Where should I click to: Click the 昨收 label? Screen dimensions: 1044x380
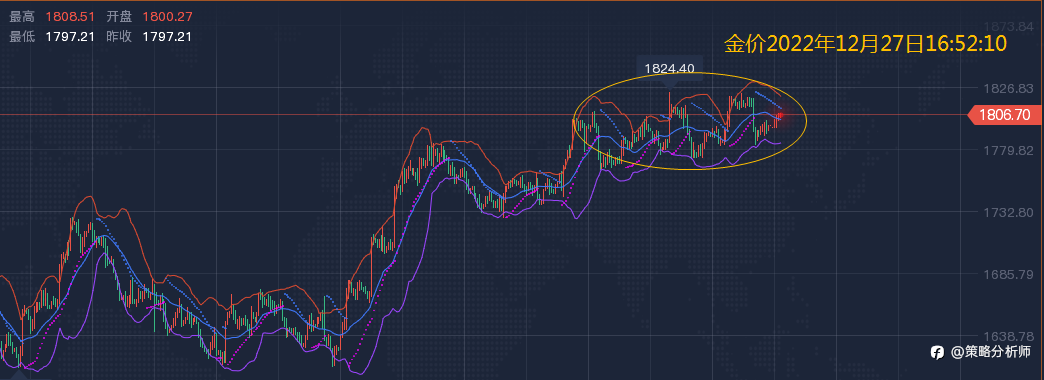pos(119,37)
